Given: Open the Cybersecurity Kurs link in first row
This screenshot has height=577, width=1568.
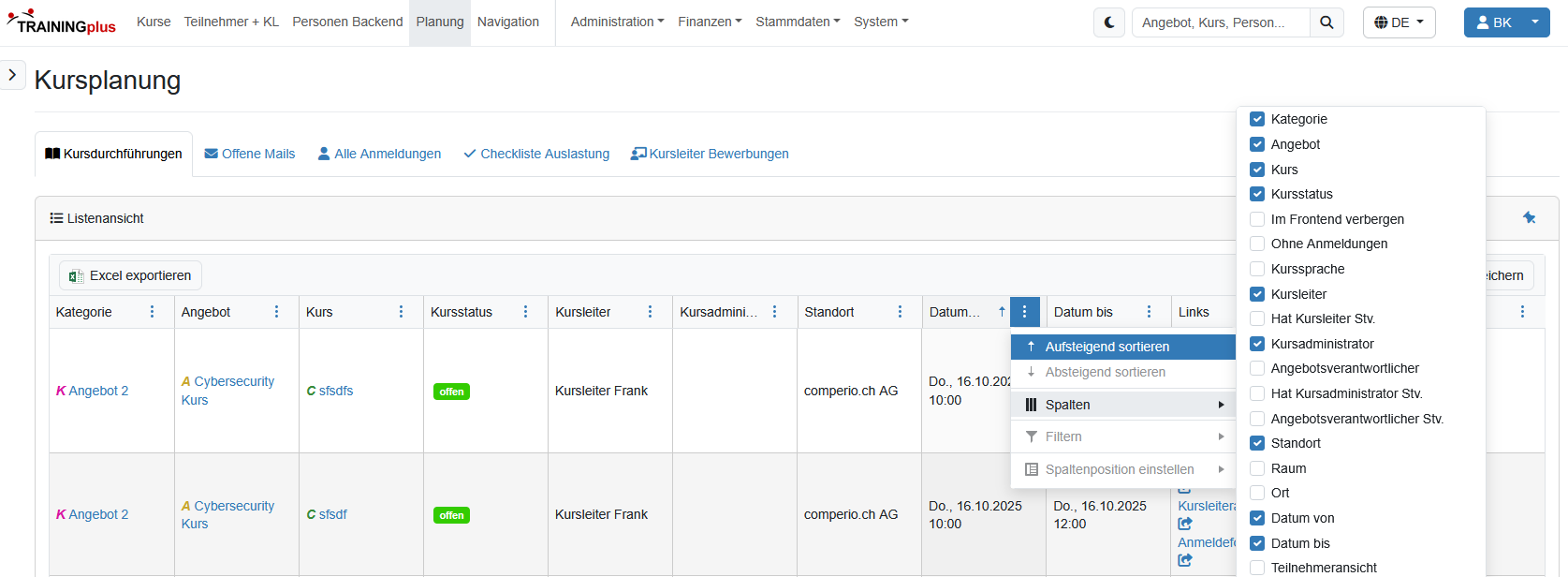Looking at the screenshot, I should pos(227,391).
